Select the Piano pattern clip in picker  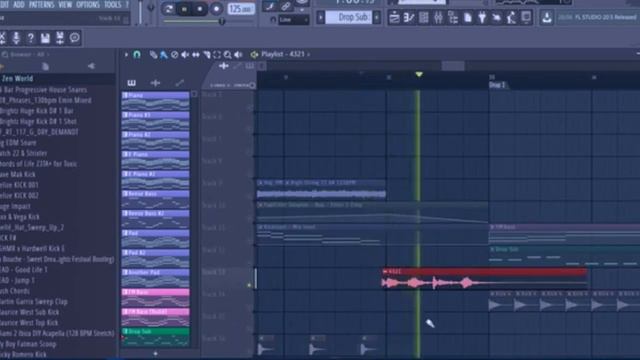point(156,101)
